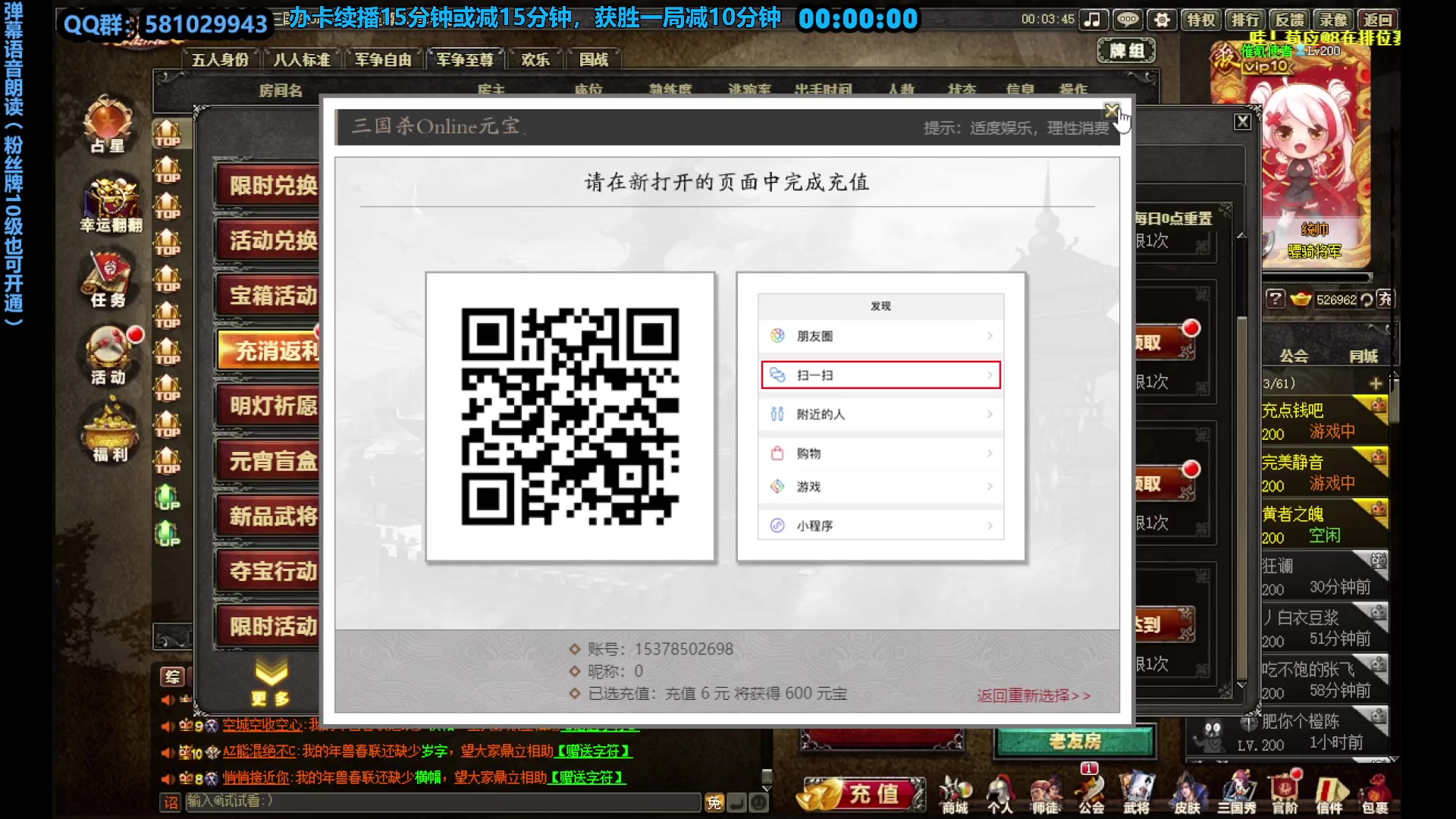Click the 录像 replay button
Image resolution: width=1456 pixels, height=819 pixels.
point(1333,20)
